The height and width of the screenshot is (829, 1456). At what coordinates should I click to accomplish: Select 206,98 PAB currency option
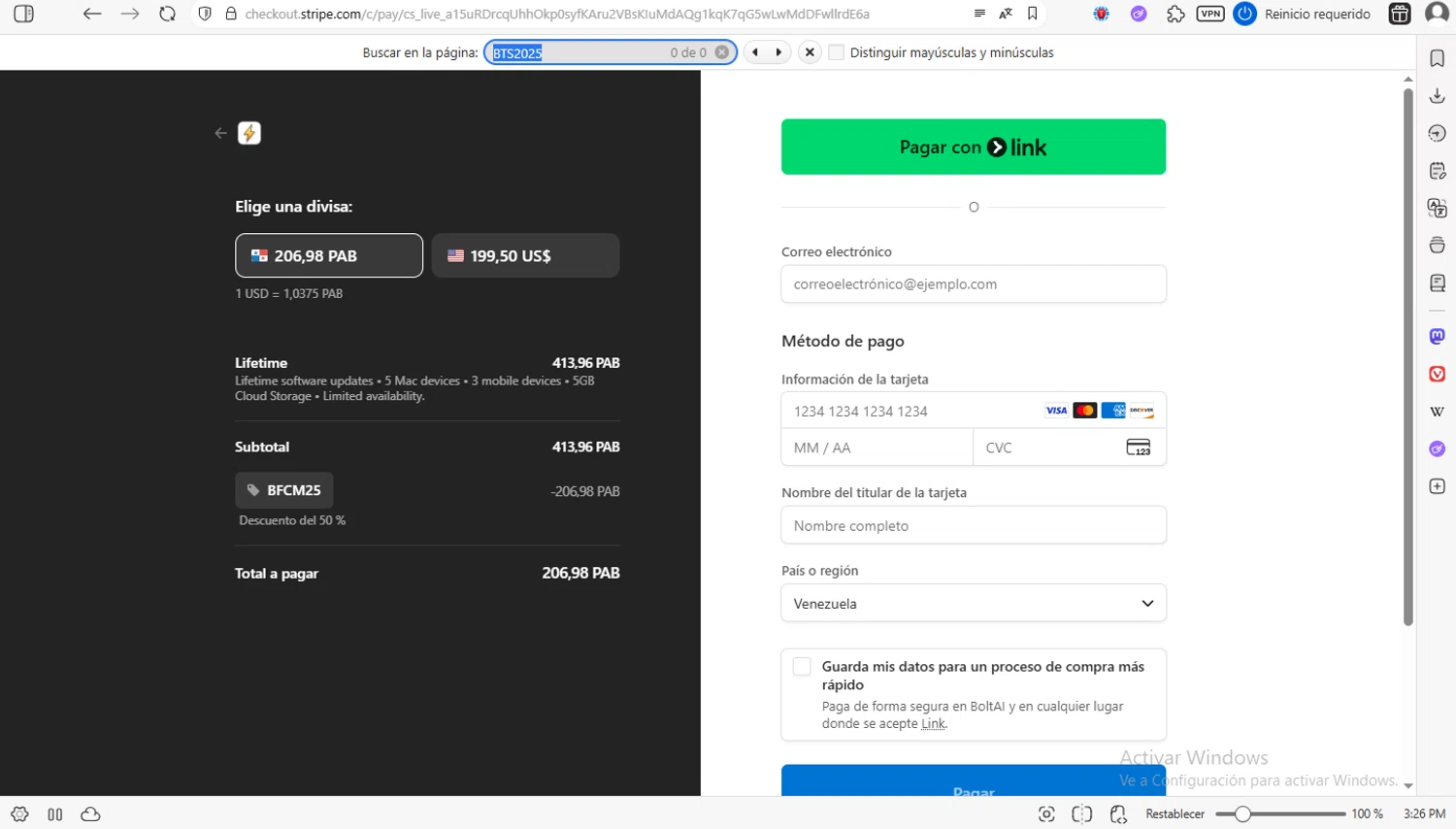click(x=329, y=255)
